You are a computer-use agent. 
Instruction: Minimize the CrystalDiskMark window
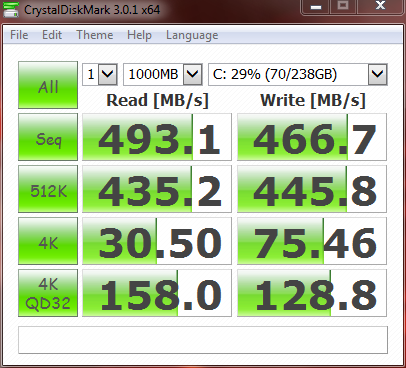316,7
